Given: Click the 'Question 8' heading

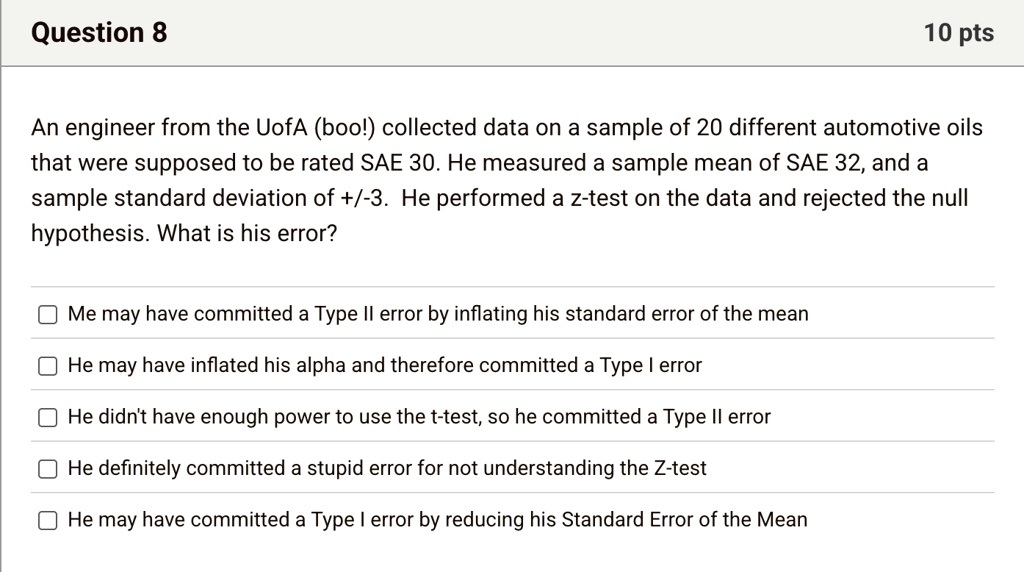Looking at the screenshot, I should click(x=99, y=33).
